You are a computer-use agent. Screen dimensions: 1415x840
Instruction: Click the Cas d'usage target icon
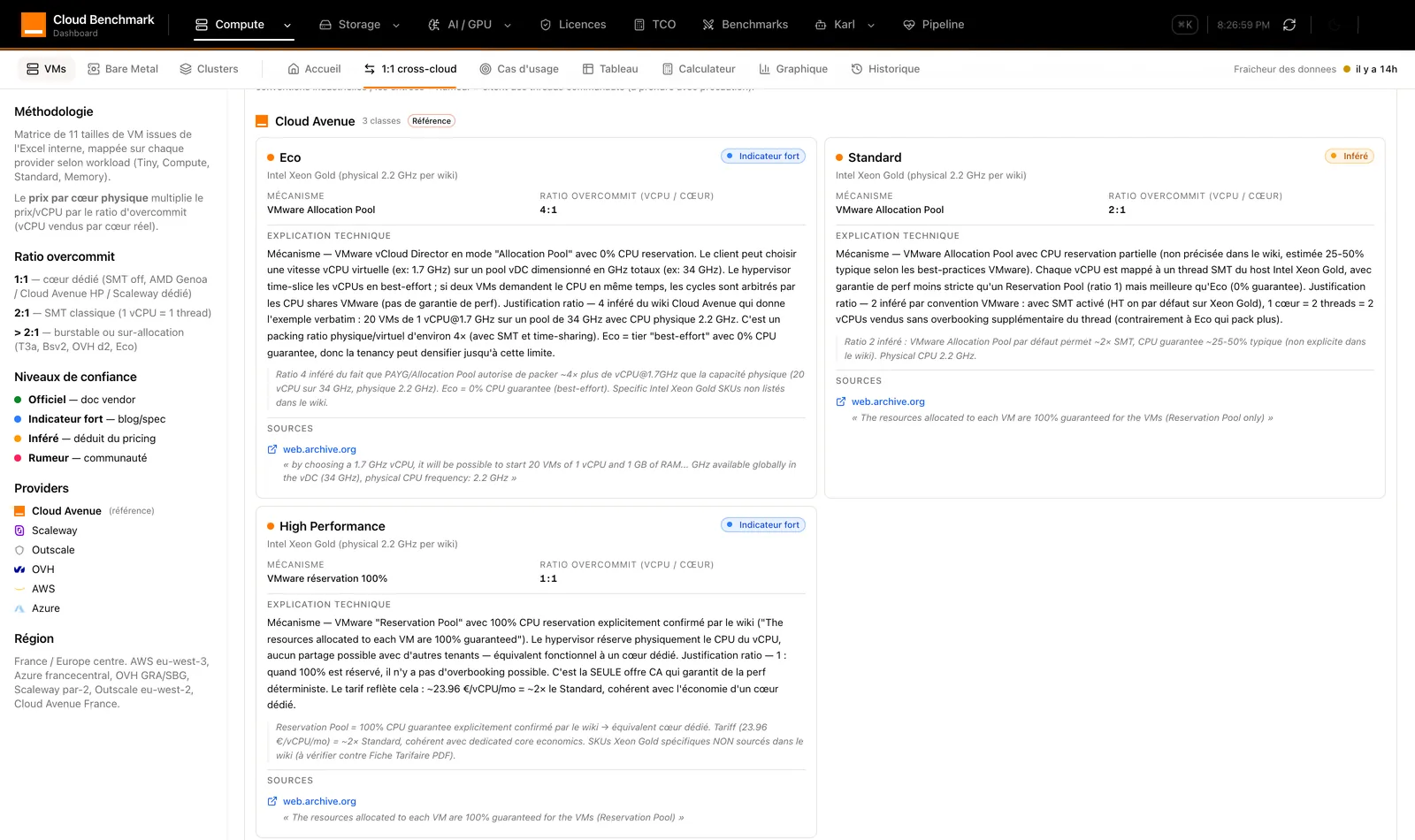(x=486, y=69)
